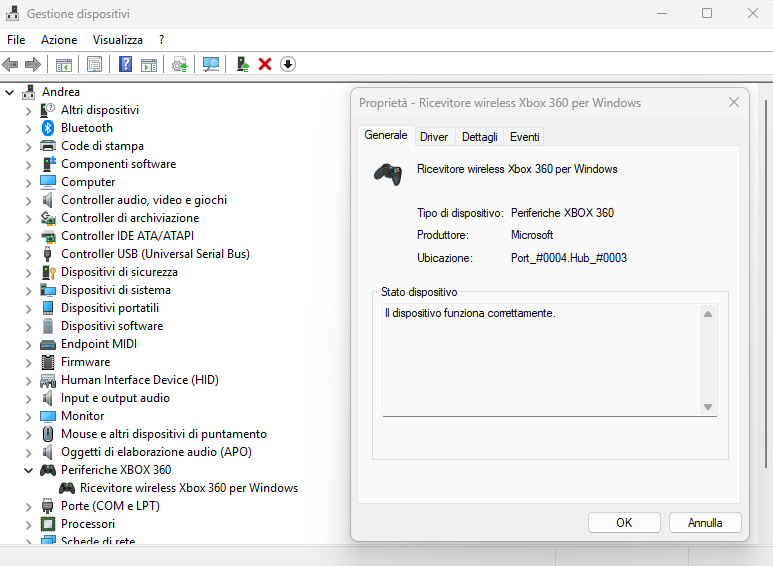This screenshot has width=773, height=566.
Task: Click the Bluetooth category icon
Action: tap(47, 128)
